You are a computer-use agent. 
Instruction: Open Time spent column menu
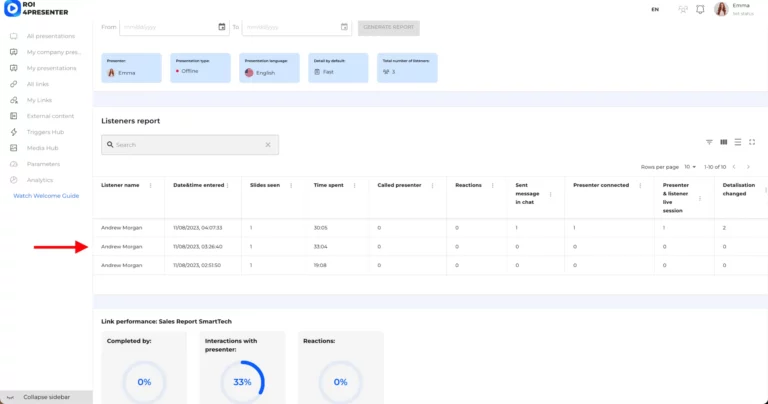click(x=355, y=186)
